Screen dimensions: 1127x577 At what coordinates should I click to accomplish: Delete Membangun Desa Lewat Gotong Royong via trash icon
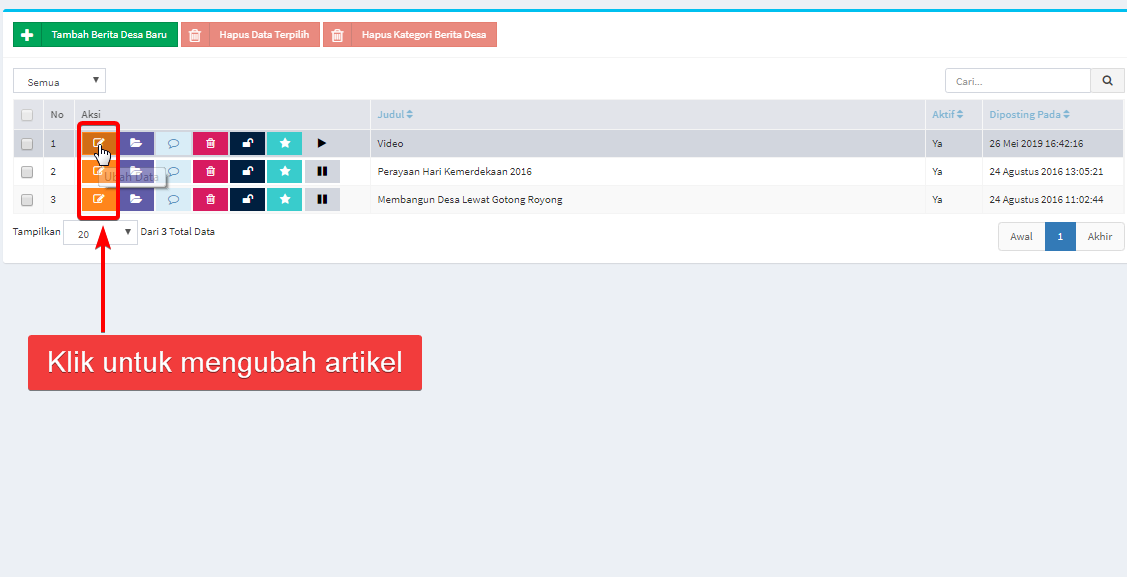[211, 199]
